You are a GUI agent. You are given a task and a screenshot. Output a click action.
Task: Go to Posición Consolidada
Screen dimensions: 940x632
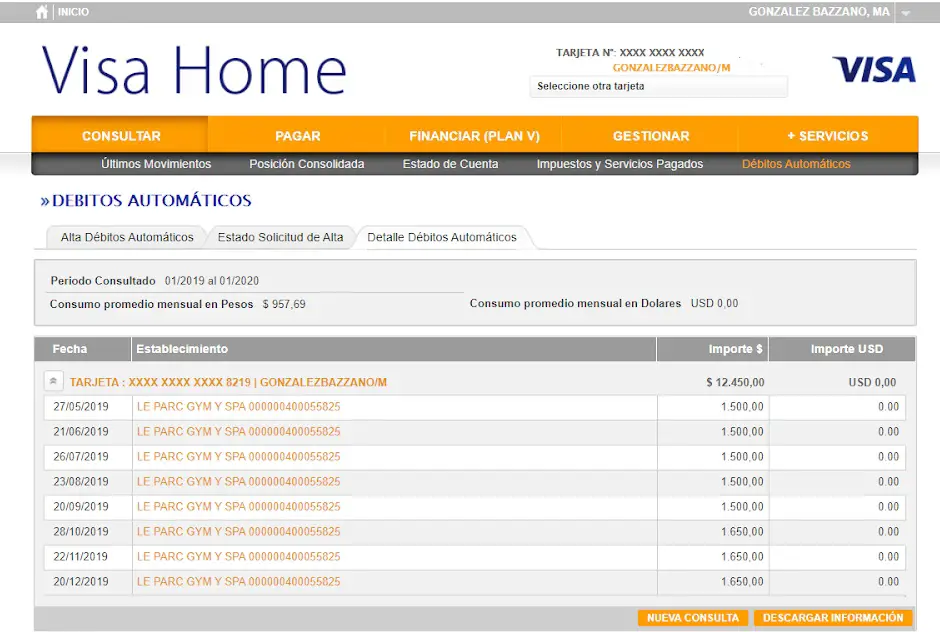pos(306,164)
